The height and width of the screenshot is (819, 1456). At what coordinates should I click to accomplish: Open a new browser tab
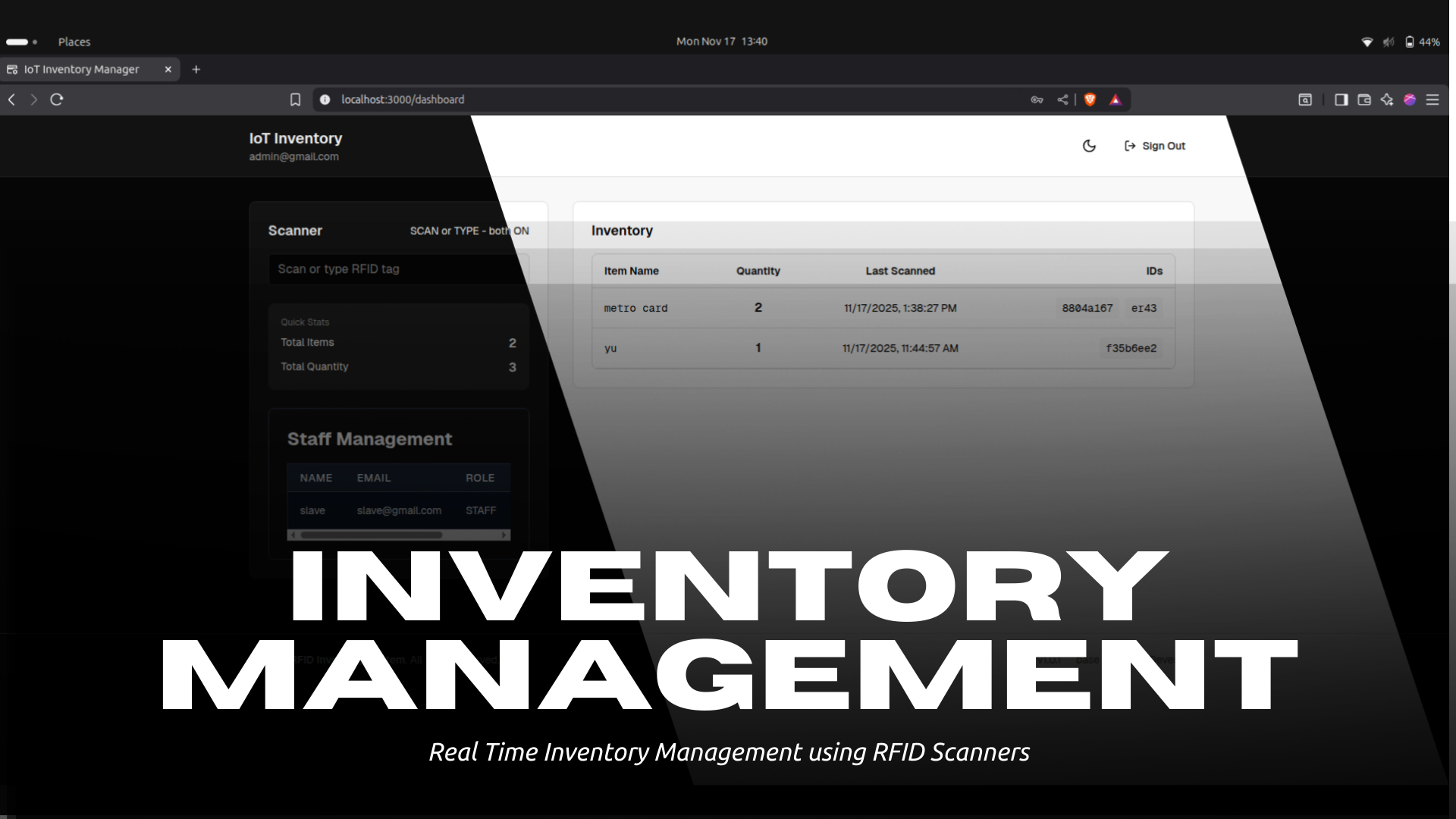coord(196,69)
